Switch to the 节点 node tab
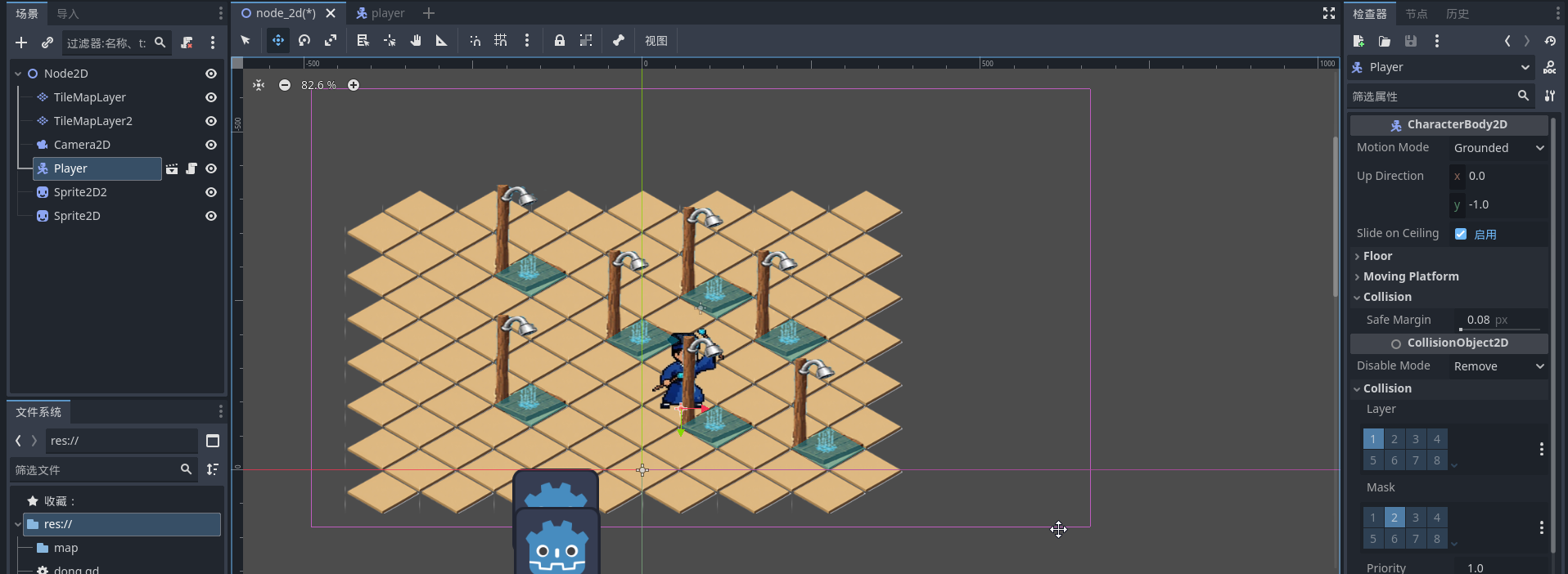 (x=1417, y=14)
